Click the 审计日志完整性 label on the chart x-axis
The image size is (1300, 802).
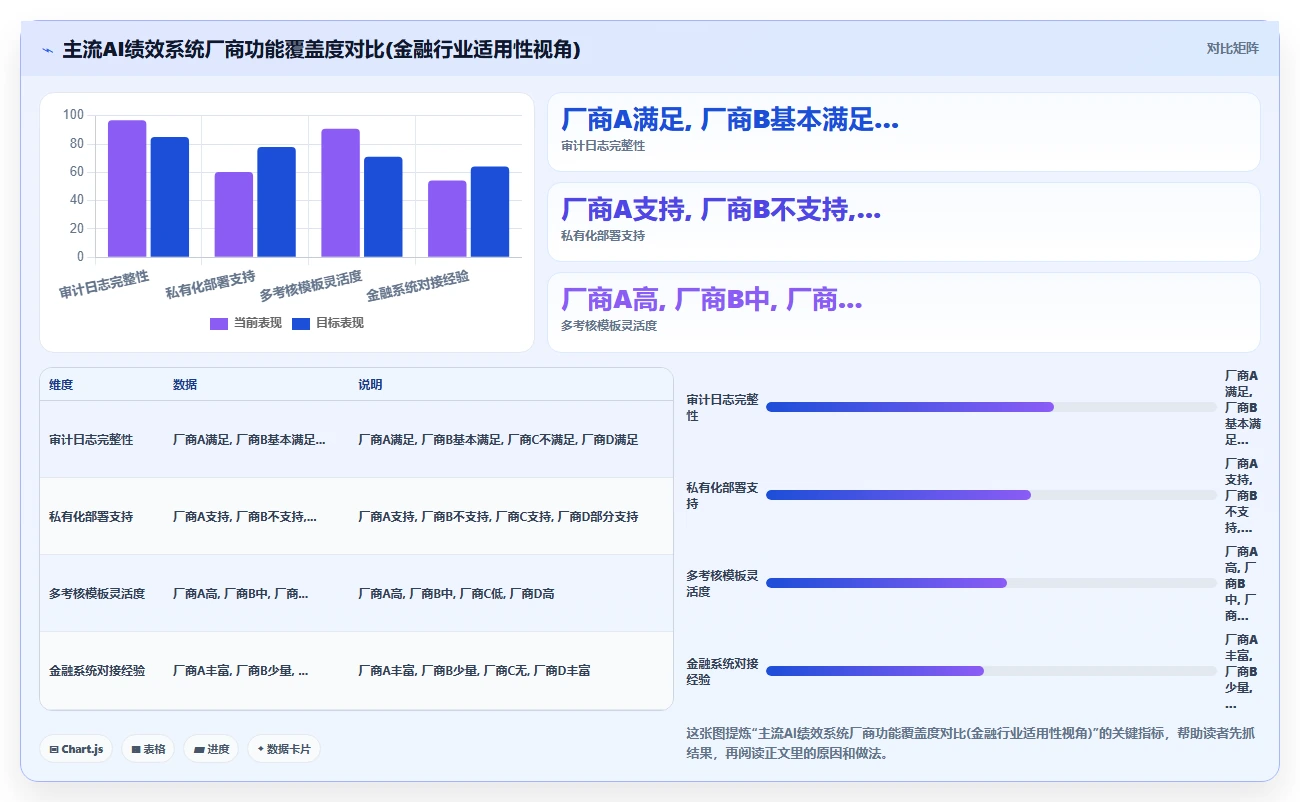(x=104, y=284)
